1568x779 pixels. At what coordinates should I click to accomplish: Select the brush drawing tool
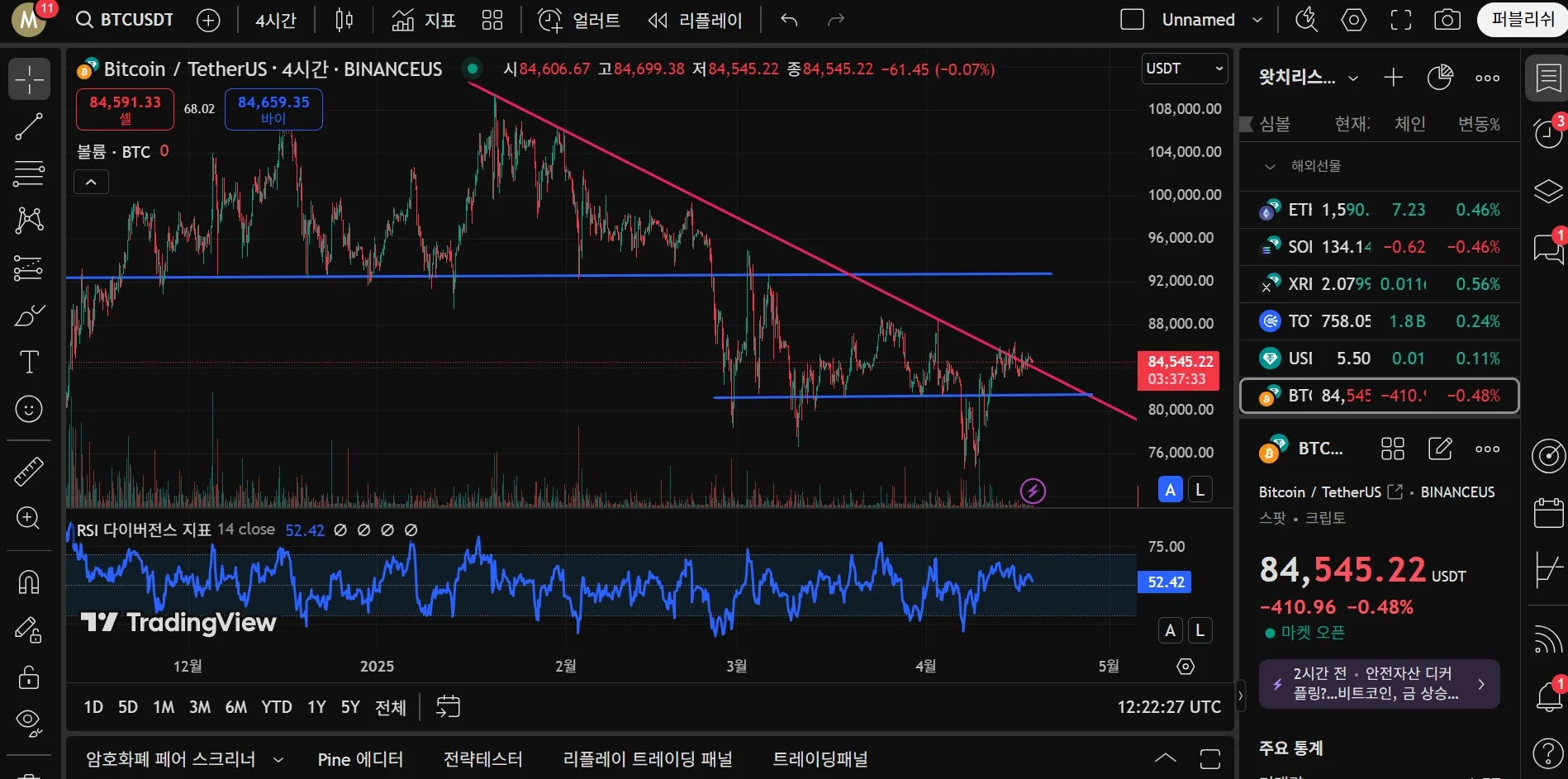(29, 316)
